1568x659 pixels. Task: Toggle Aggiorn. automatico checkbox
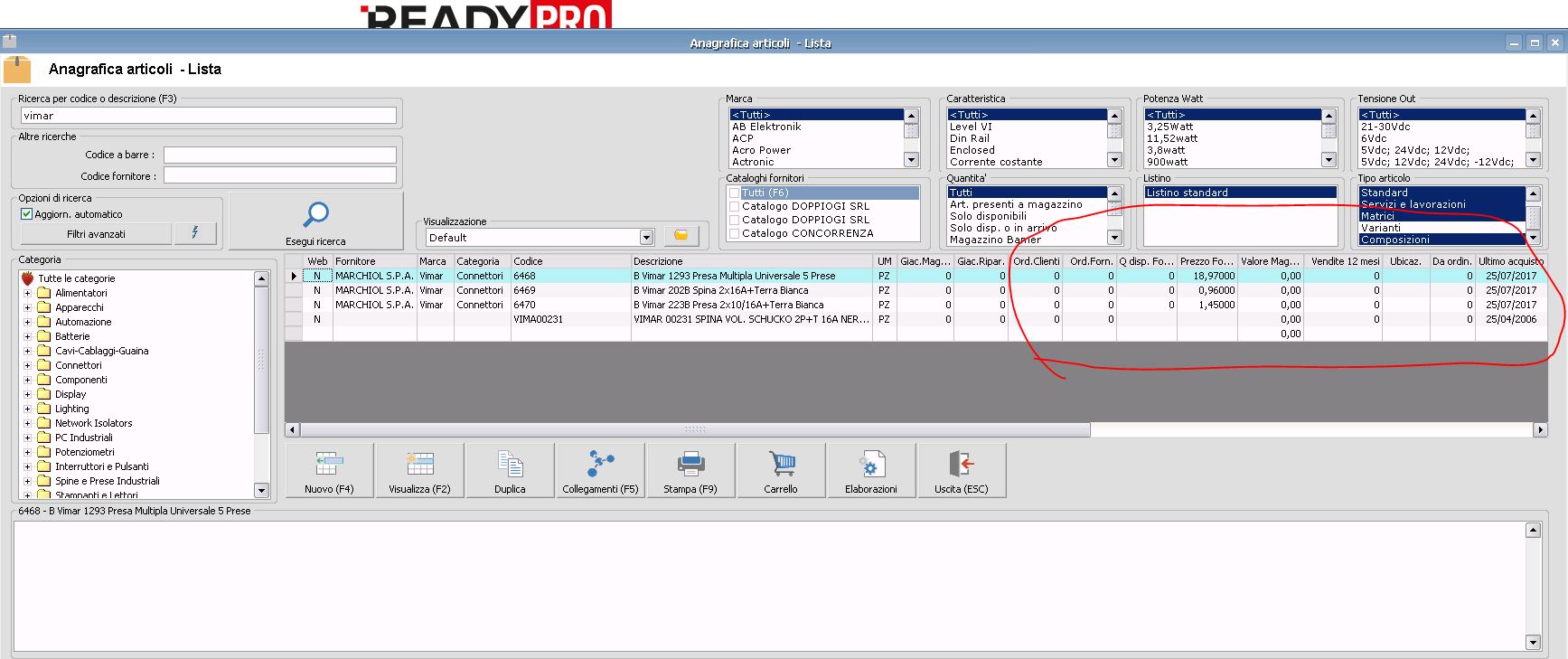(27, 214)
